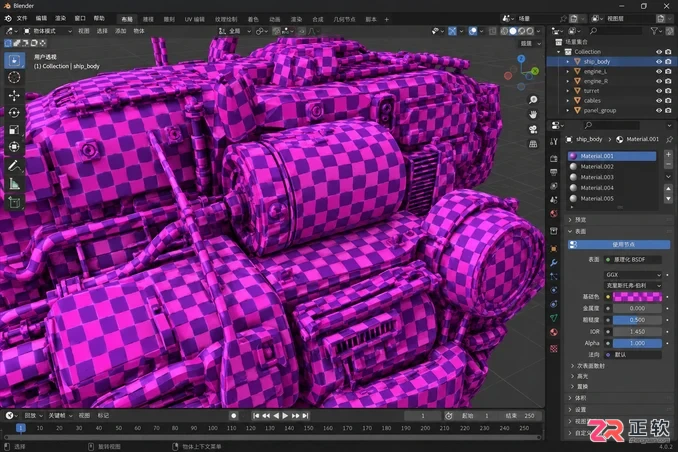Screen dimensions: 678x452
Task: Expand the 预览 preview panel
Action: tap(618, 220)
